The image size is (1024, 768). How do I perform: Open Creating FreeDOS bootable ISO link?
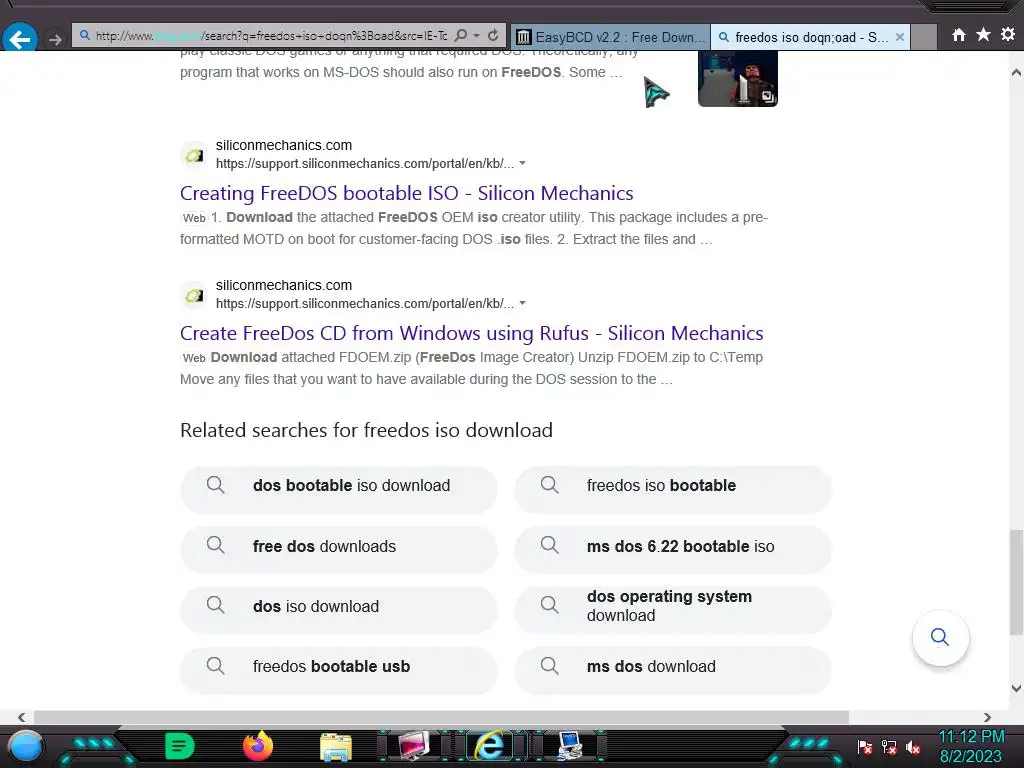pyautogui.click(x=406, y=193)
